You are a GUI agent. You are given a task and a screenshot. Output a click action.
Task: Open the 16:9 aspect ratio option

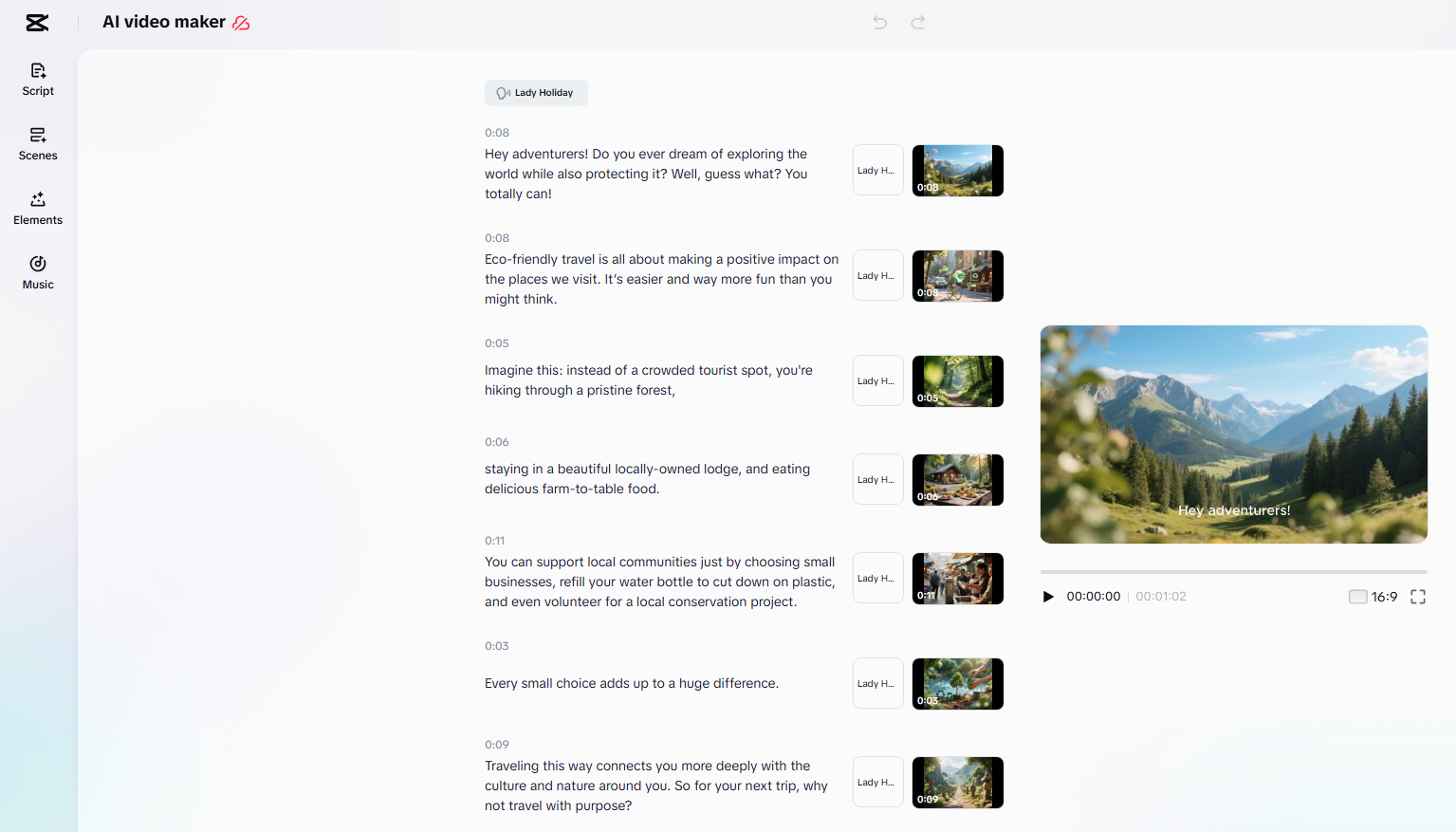(1384, 596)
